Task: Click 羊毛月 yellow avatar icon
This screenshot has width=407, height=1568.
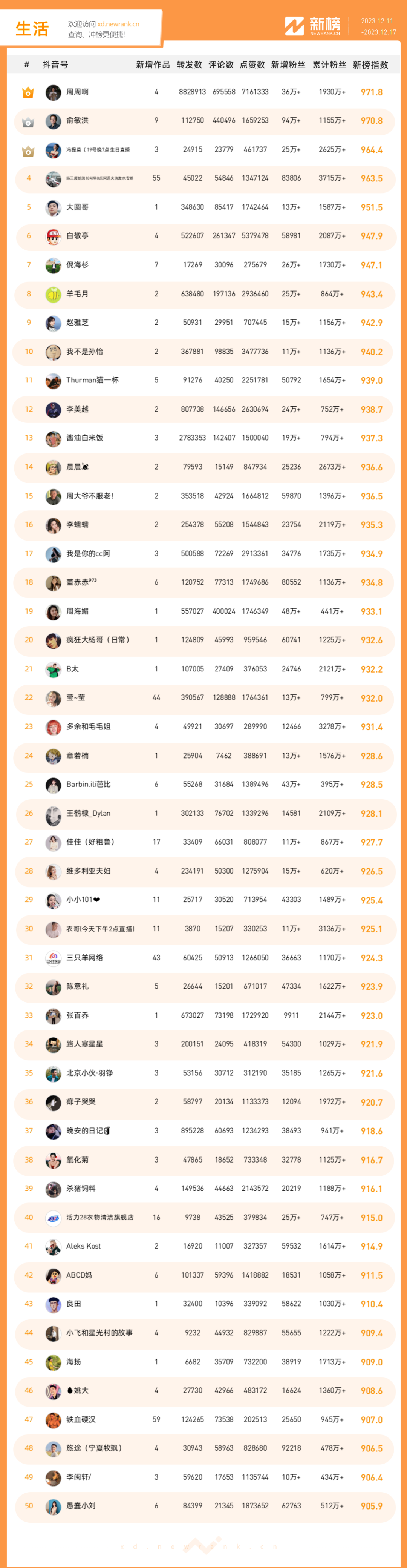Action: pos(54,295)
